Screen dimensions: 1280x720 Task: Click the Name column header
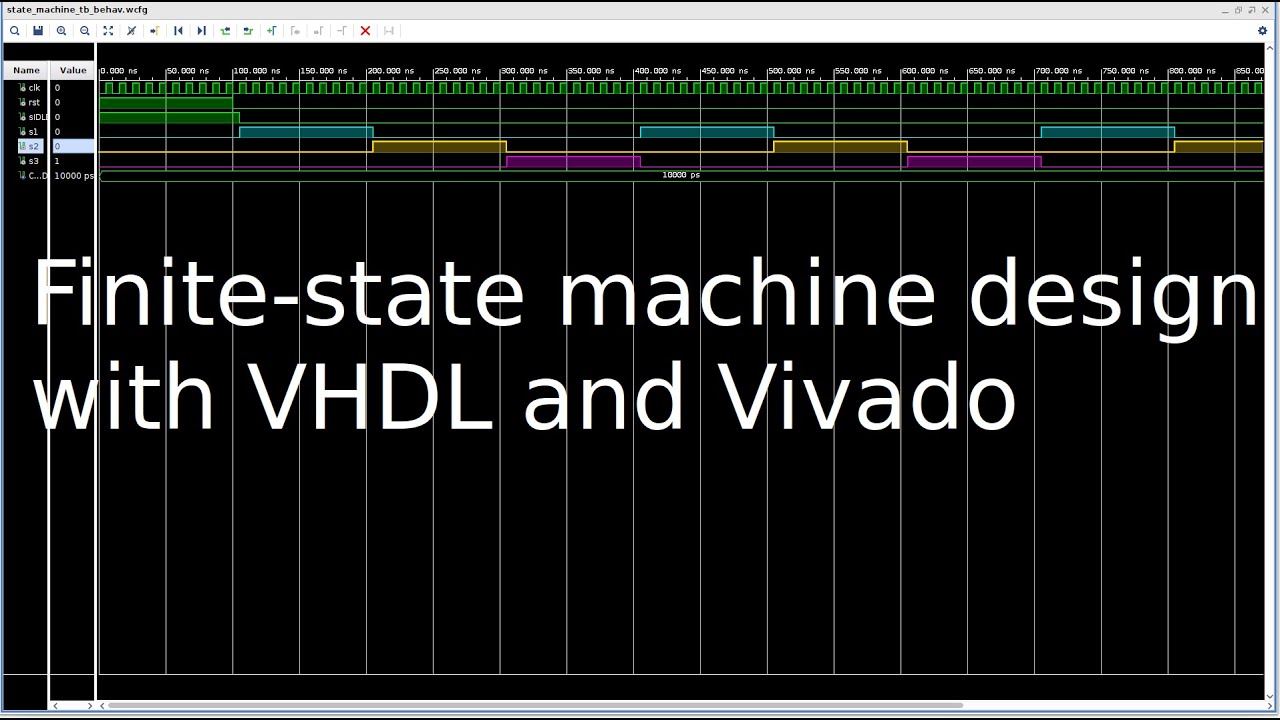[x=26, y=70]
